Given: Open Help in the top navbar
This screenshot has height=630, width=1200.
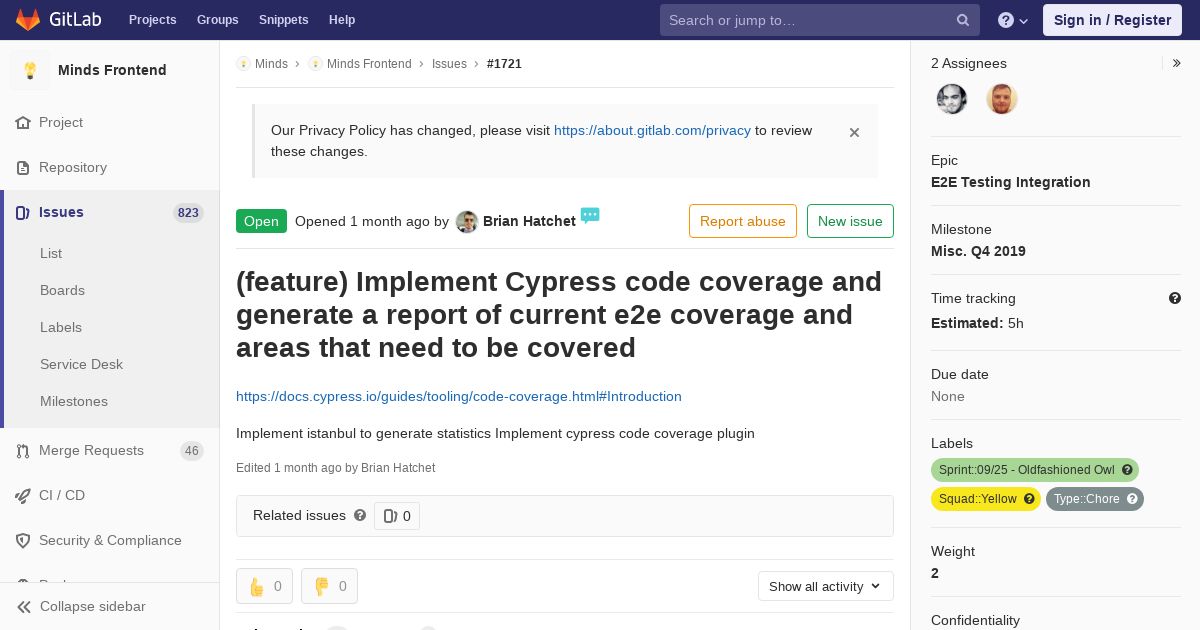Looking at the screenshot, I should 342,20.
